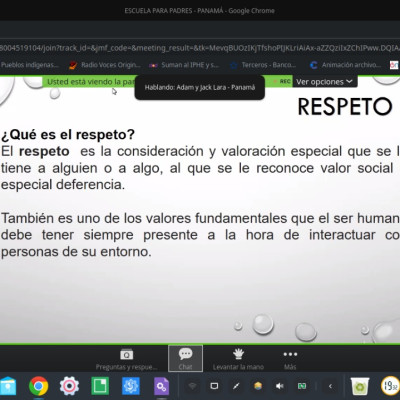Image resolution: width=400 pixels, height=400 pixels.
Task: Open the Suman al IPHE bookmark
Action: (184, 65)
